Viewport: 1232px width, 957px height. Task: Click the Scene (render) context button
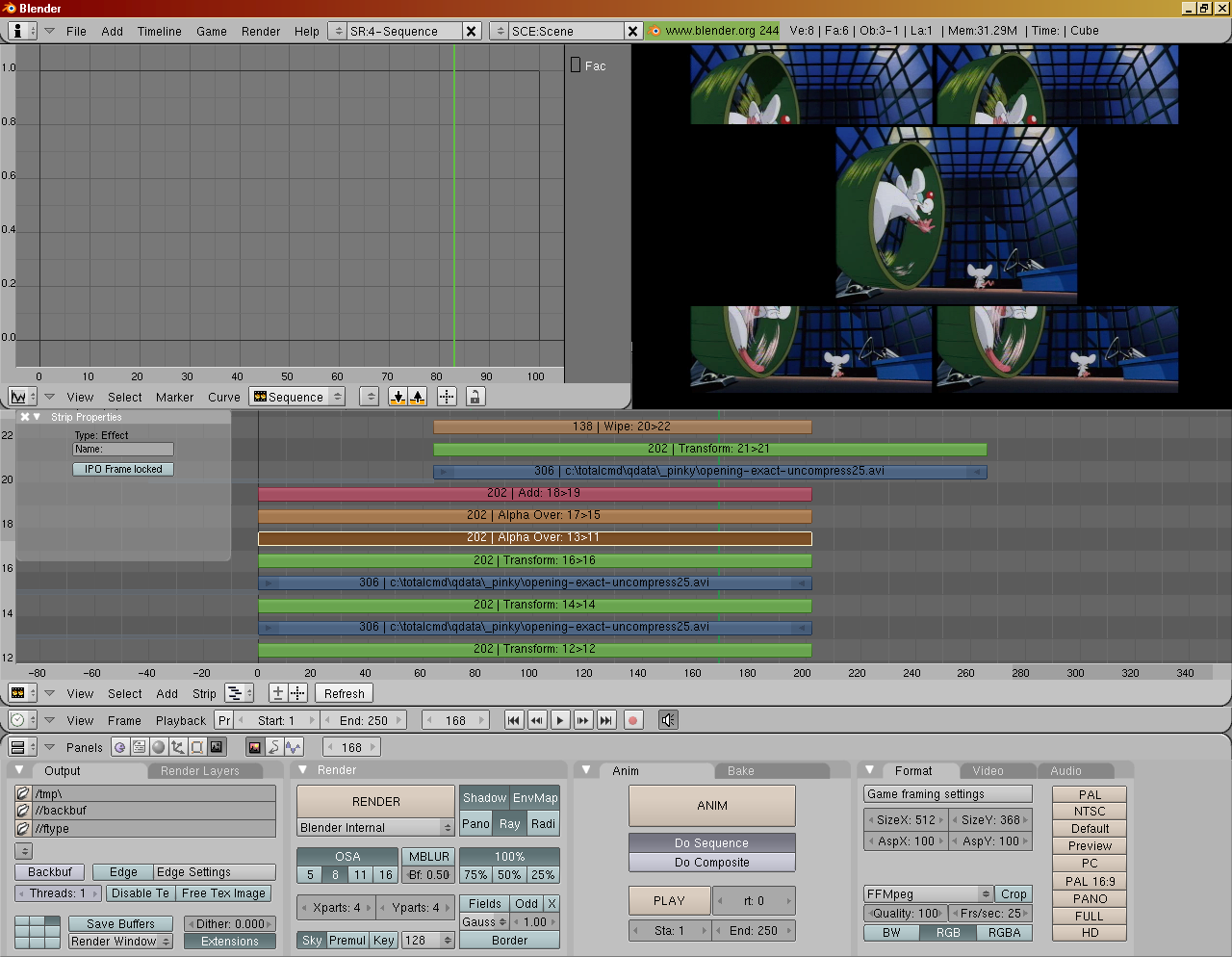217,747
